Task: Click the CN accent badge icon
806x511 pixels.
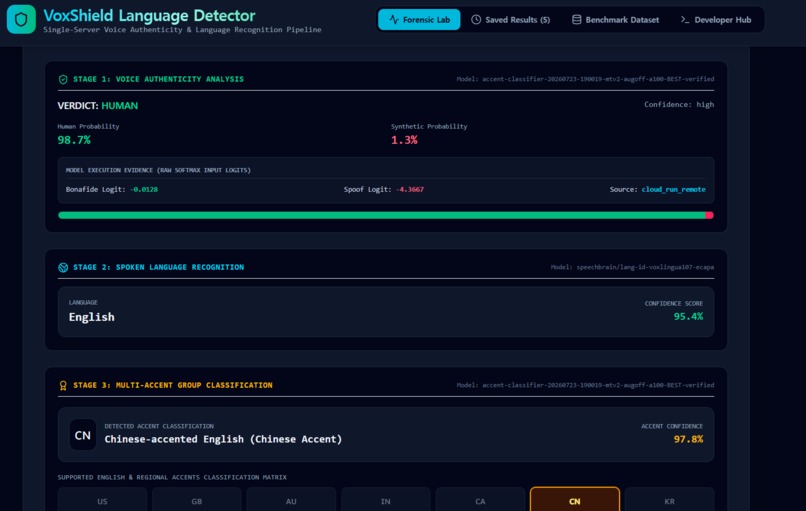Action: click(x=83, y=435)
